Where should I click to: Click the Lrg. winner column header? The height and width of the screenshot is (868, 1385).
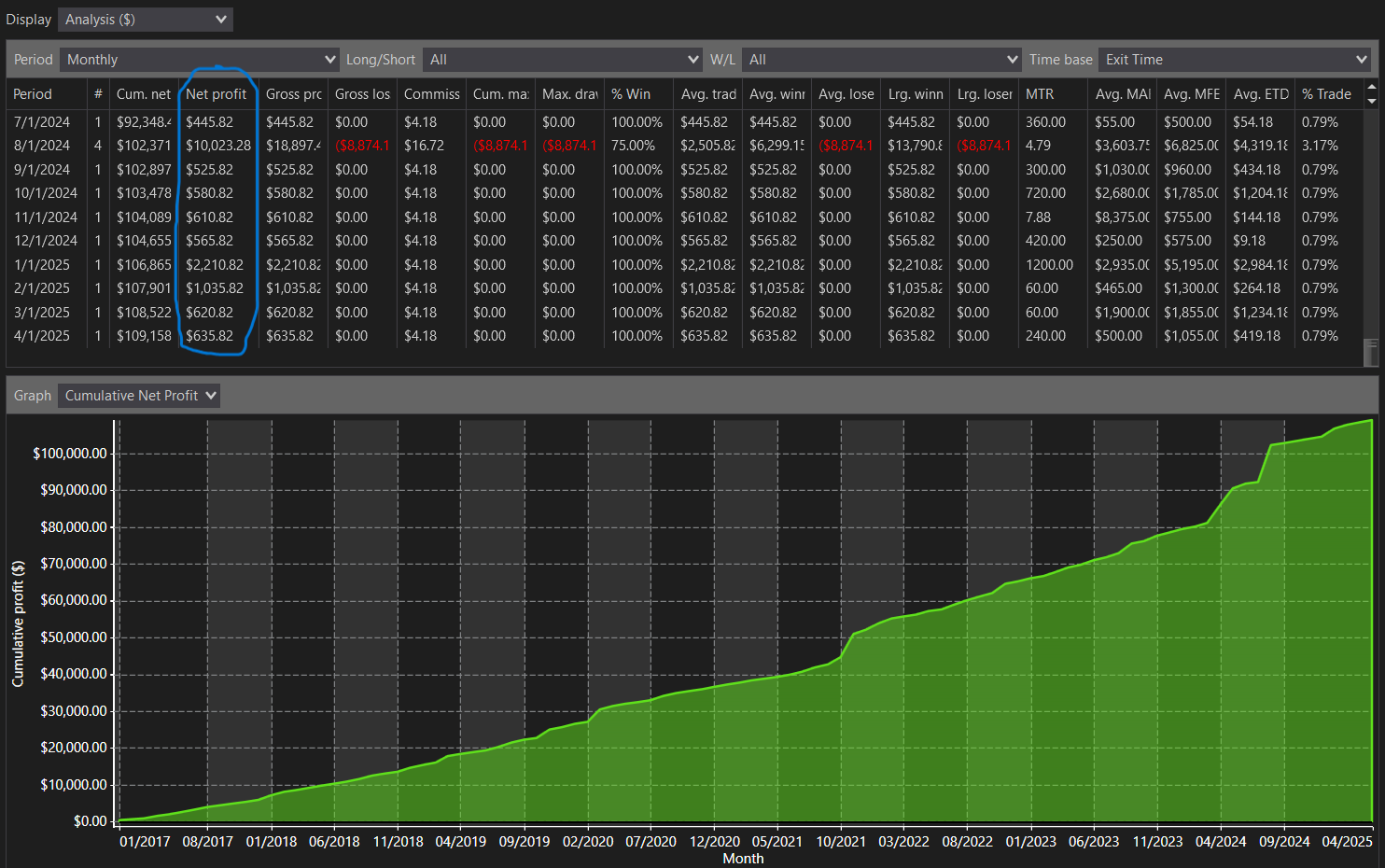(x=915, y=94)
